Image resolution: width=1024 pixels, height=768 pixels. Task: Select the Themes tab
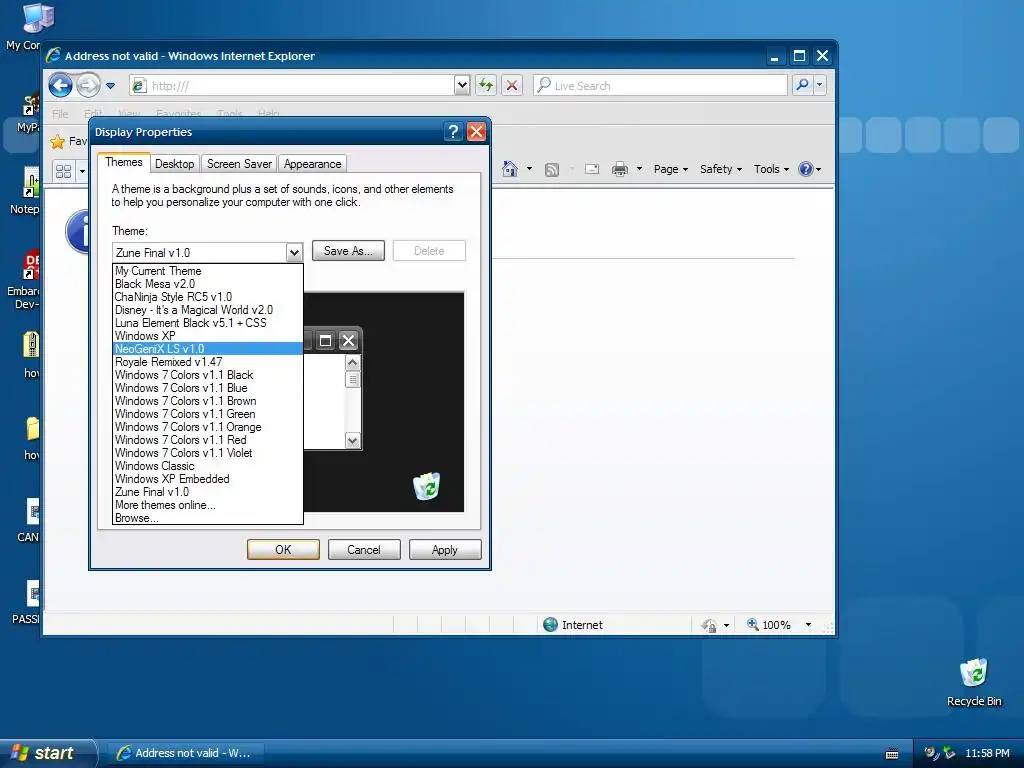(x=124, y=162)
